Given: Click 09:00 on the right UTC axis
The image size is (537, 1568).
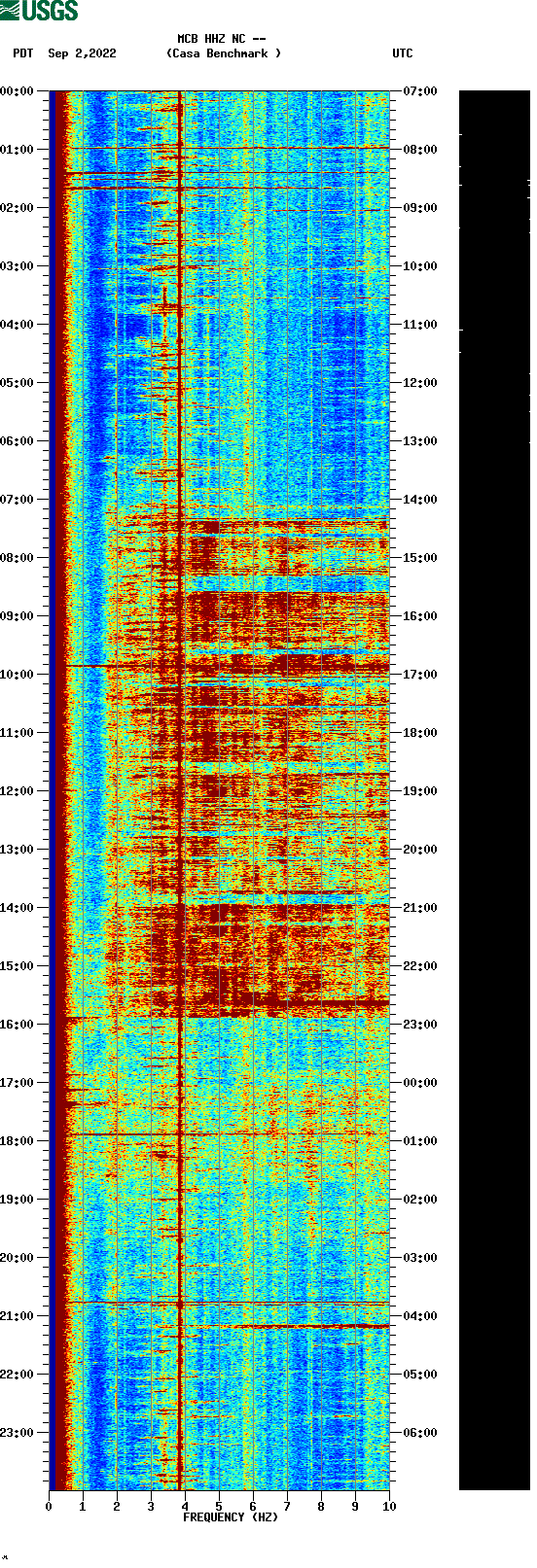Looking at the screenshot, I should pos(420,208).
